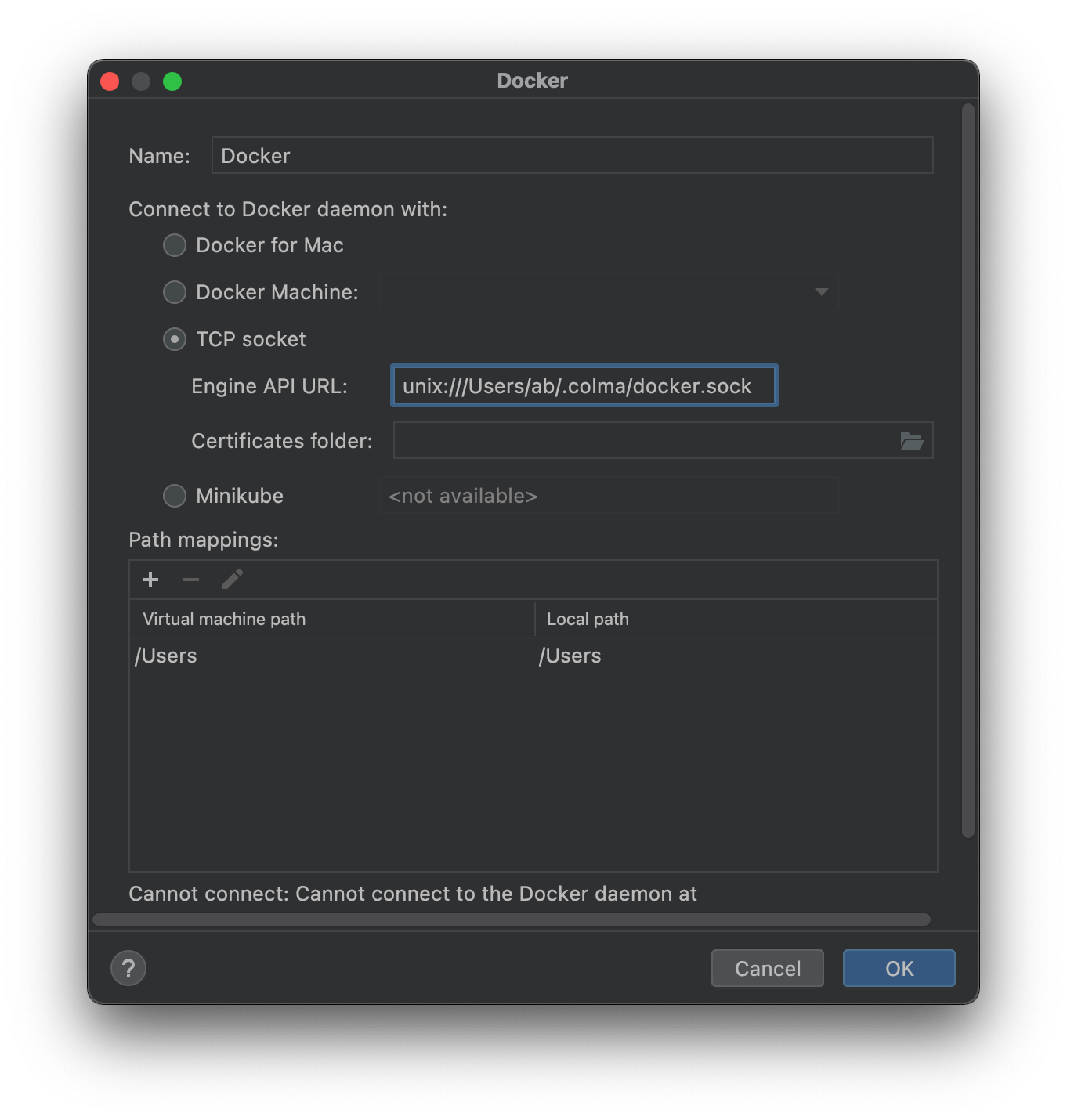Add a new path mapping
This screenshot has height=1120, width=1067.
point(150,580)
